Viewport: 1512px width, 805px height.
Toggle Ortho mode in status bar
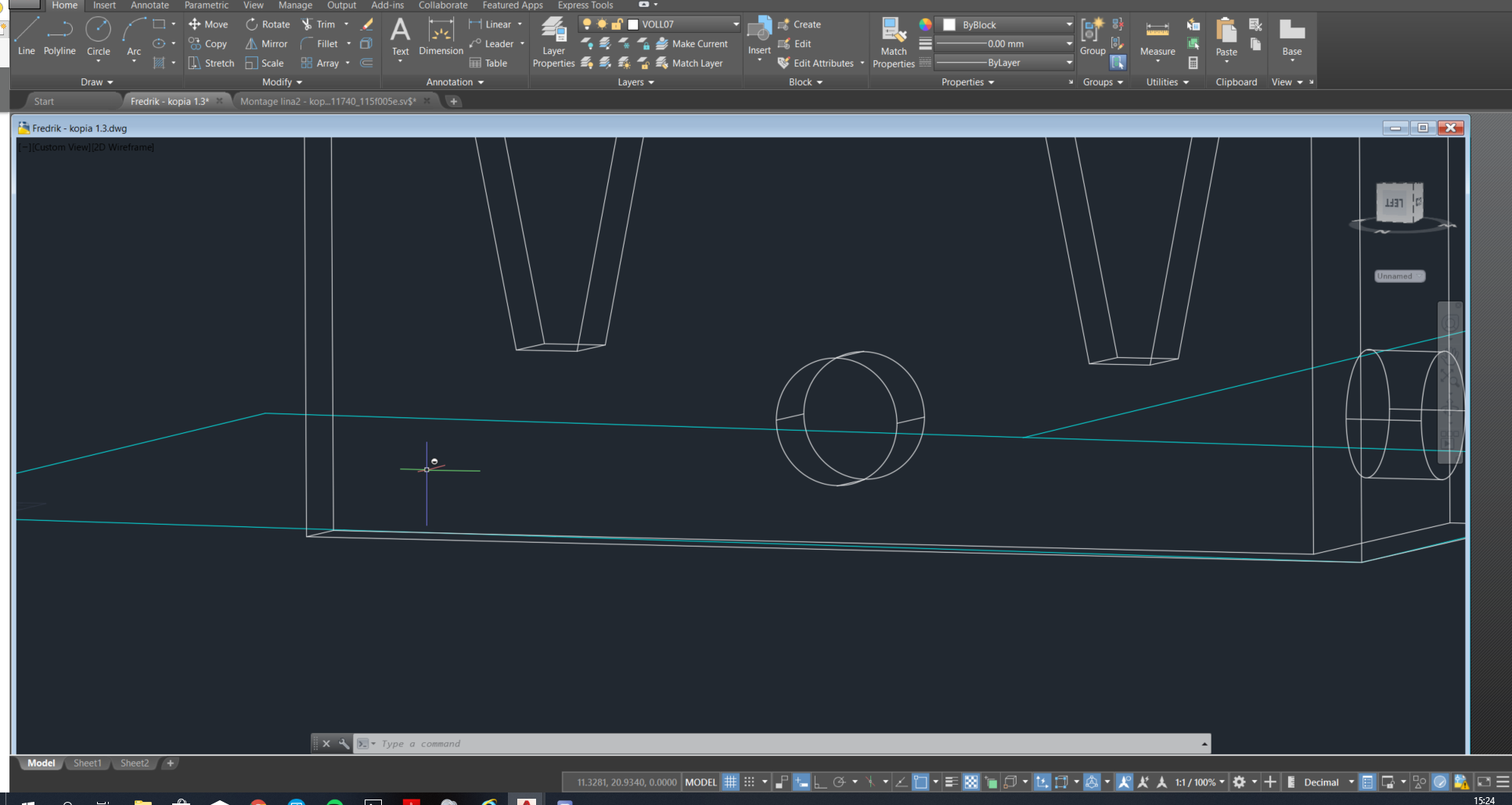click(x=820, y=782)
